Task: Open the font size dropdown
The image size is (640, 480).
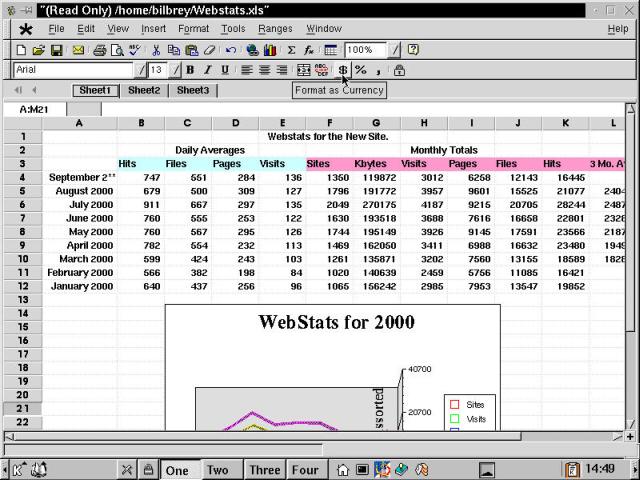Action: (176, 70)
